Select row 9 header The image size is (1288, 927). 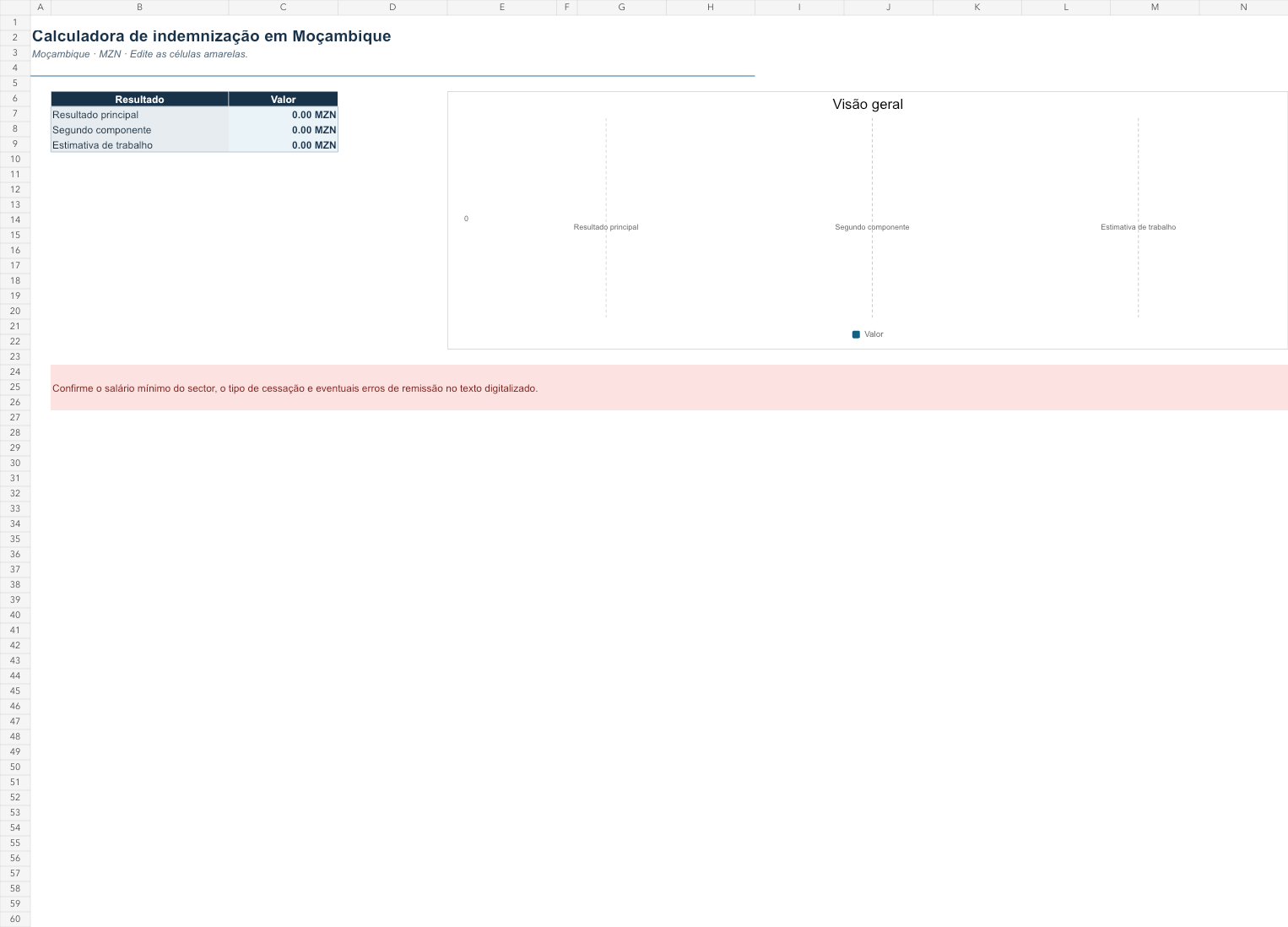pos(15,144)
